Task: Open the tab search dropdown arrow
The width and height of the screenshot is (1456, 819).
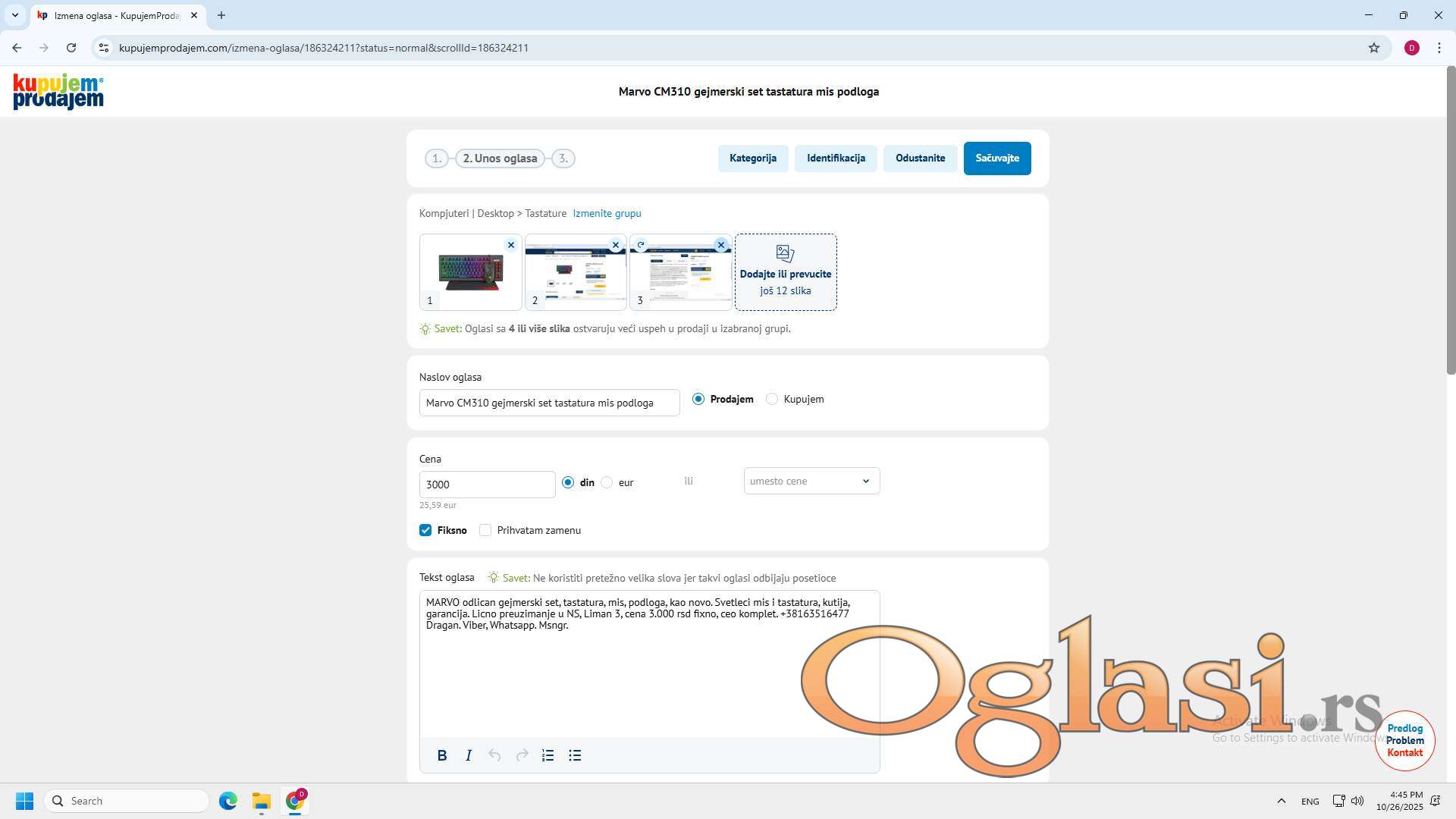Action: (x=14, y=15)
